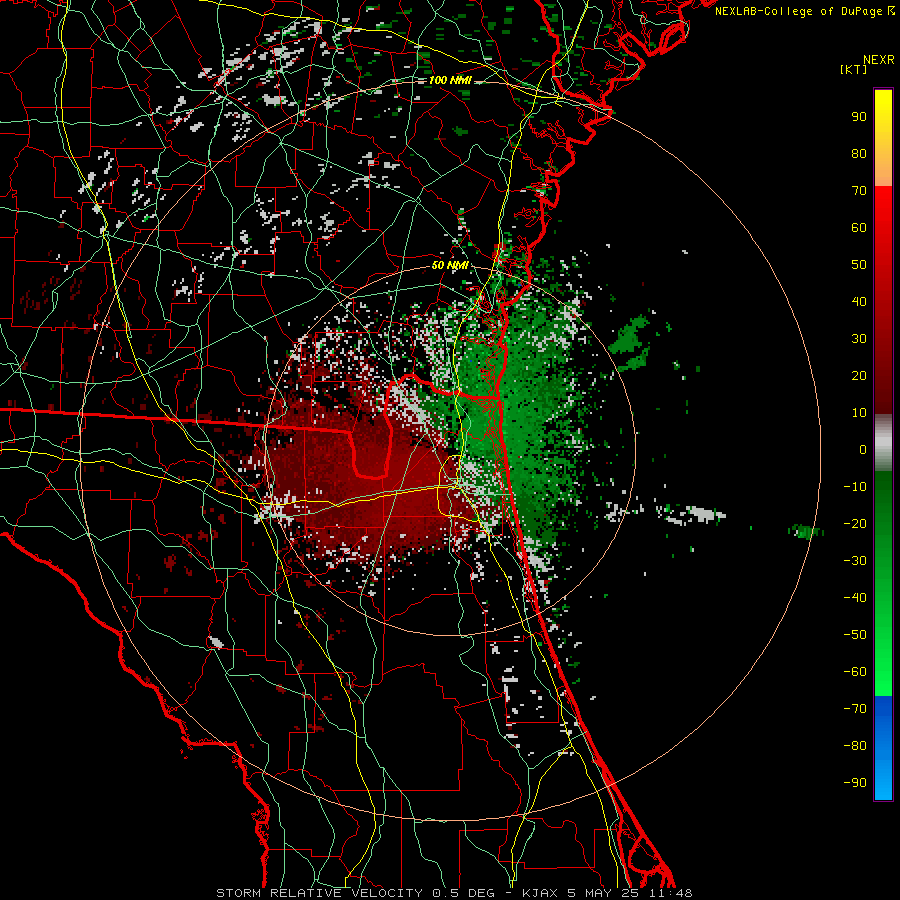Click the Storm Relative Velocity caption at bottom

coord(454,893)
